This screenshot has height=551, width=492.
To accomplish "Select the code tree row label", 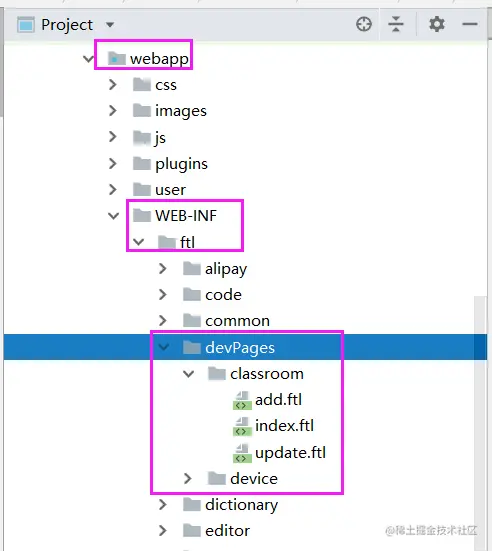I will (224, 295).
